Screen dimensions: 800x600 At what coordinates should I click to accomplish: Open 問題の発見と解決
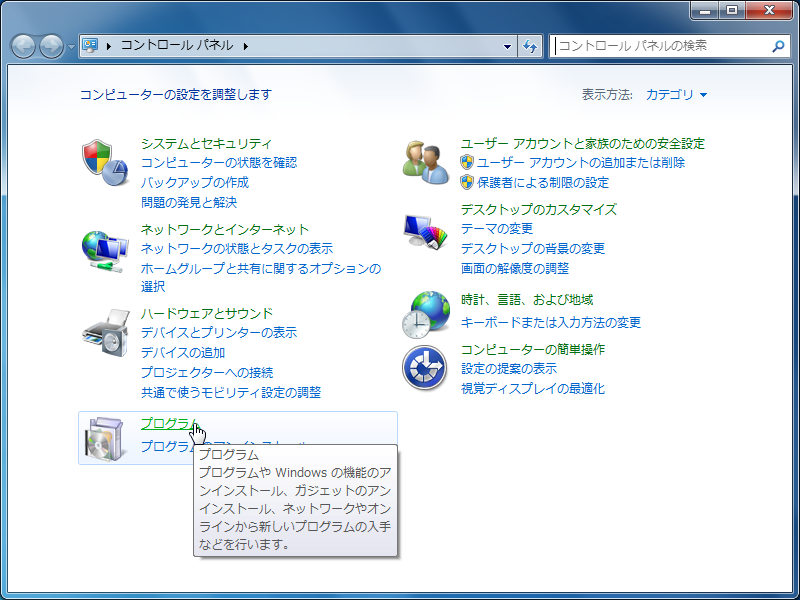pyautogui.click(x=189, y=203)
